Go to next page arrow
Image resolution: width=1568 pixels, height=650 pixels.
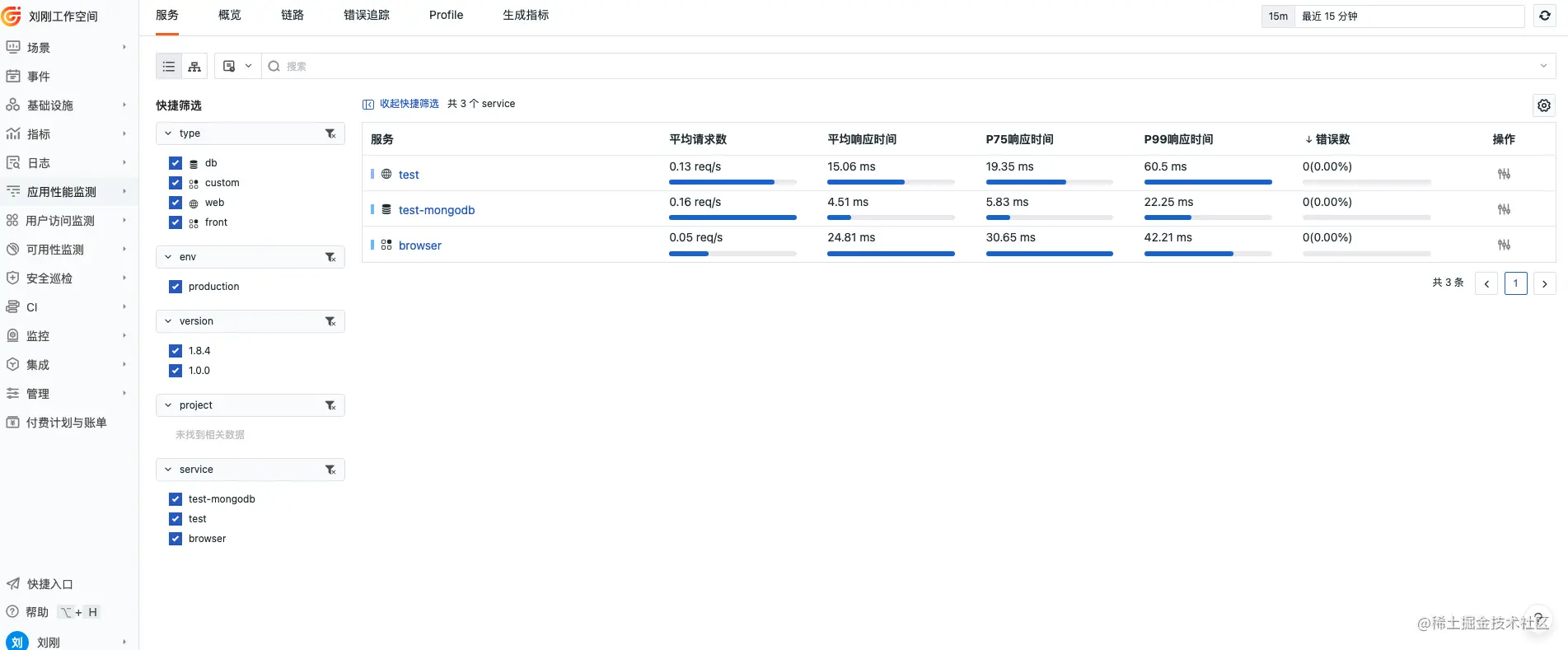[1544, 283]
